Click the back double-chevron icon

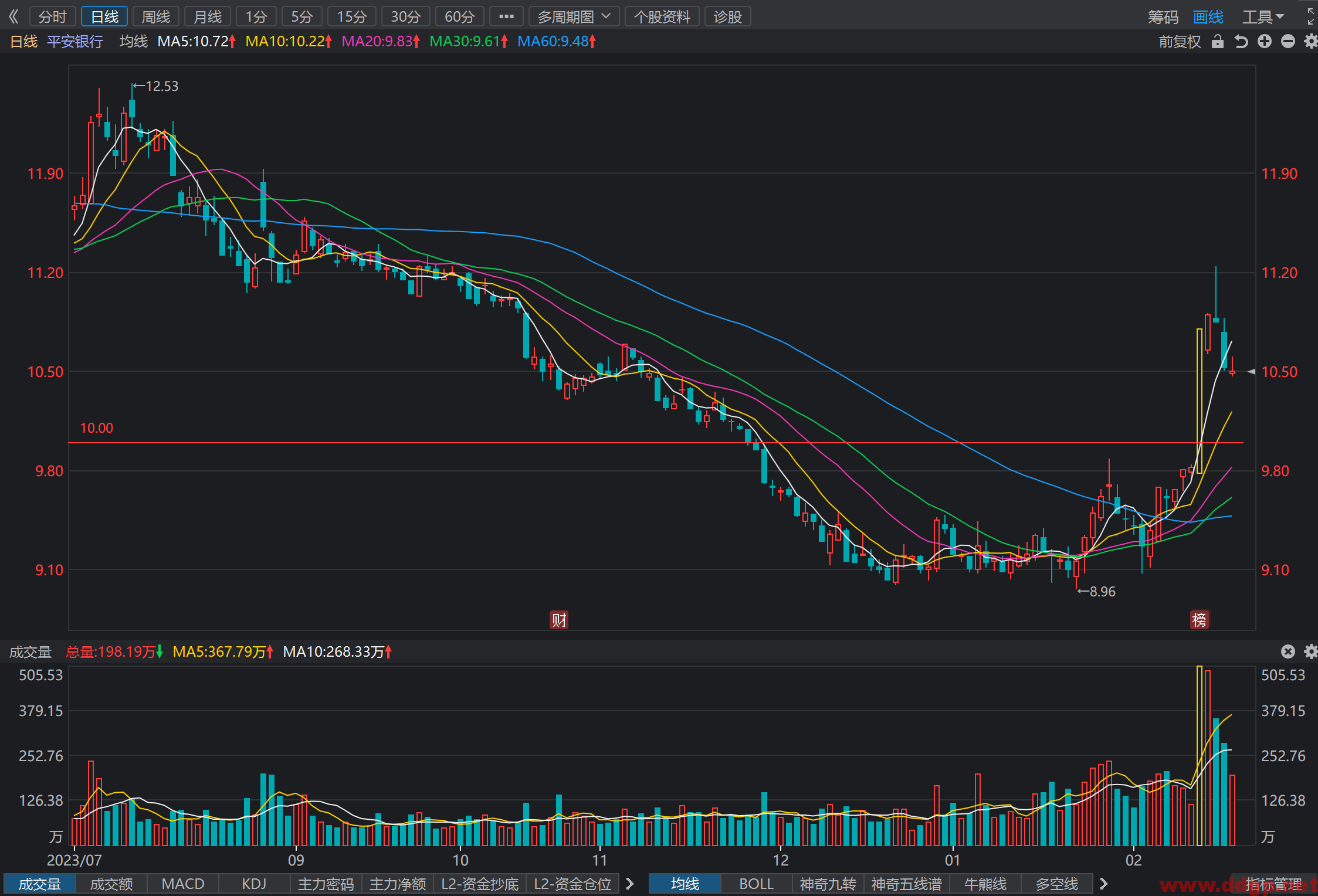tap(14, 16)
